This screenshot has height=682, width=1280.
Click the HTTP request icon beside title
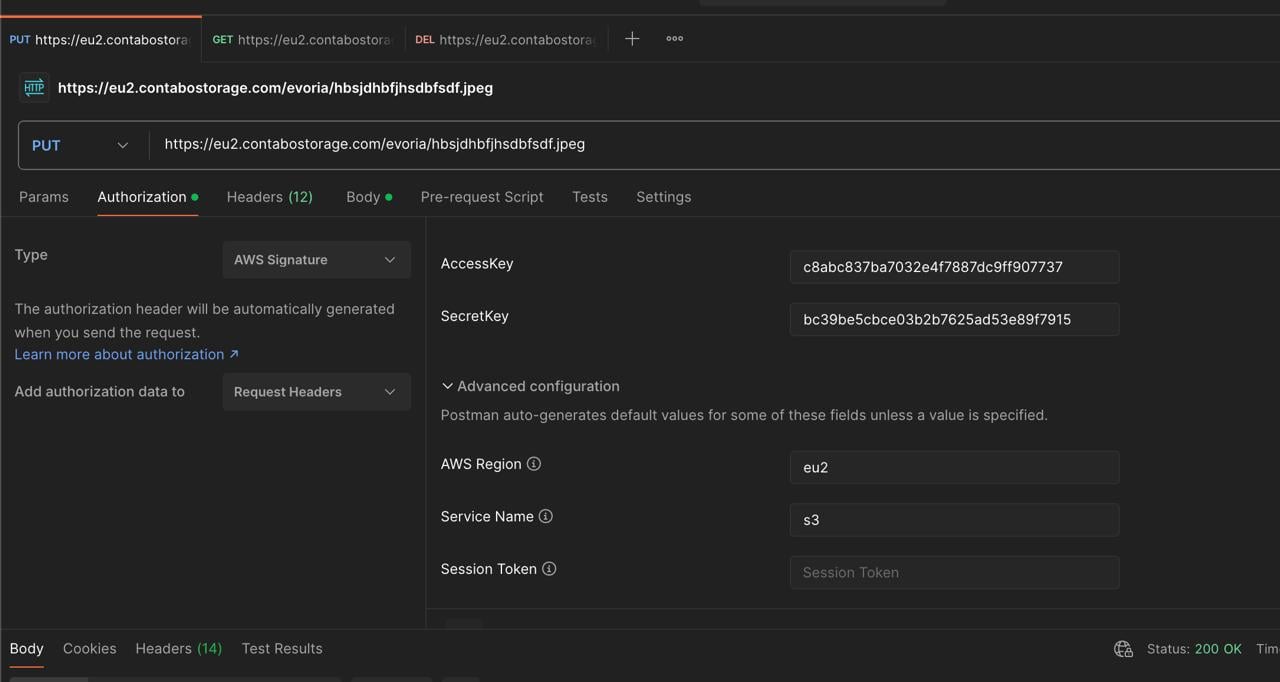coord(34,88)
